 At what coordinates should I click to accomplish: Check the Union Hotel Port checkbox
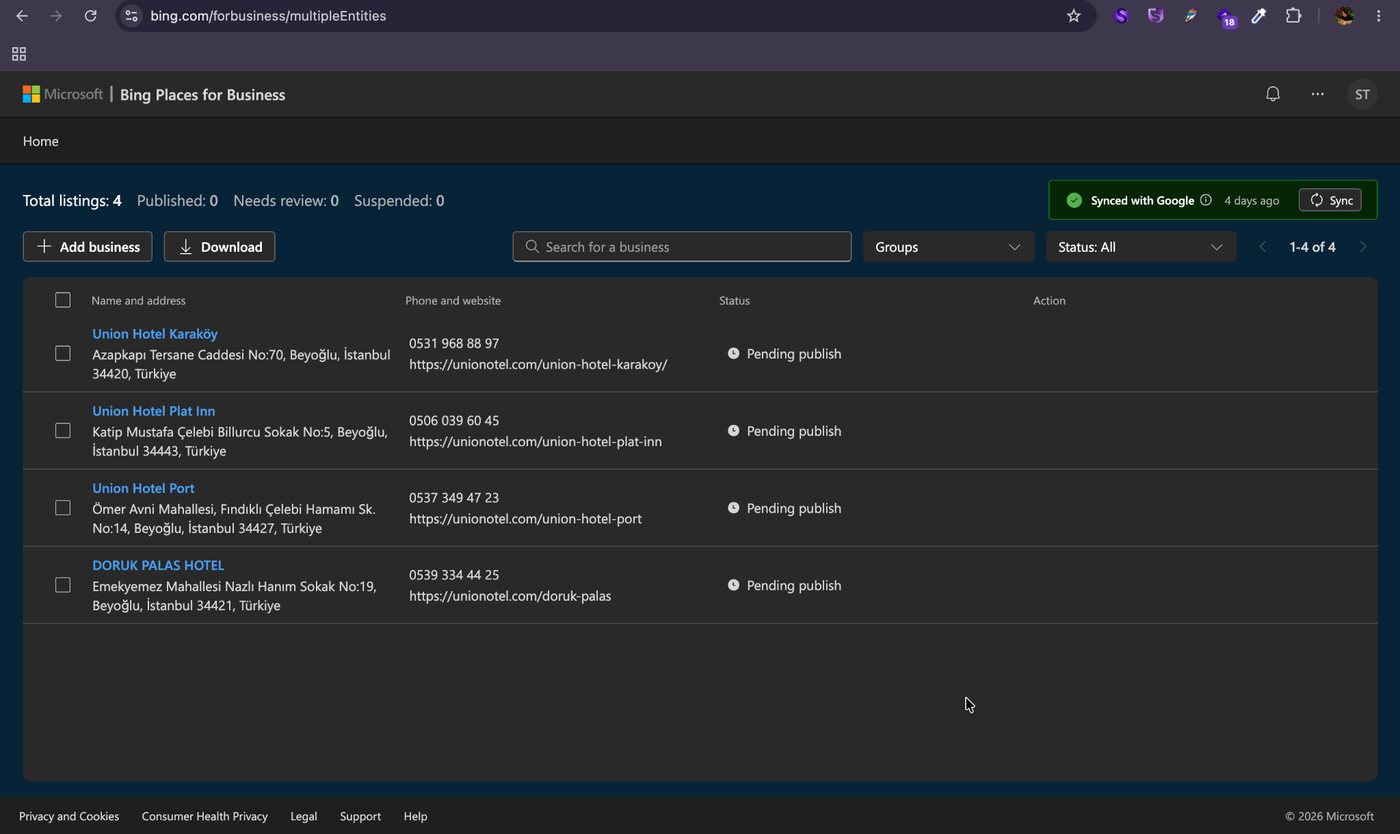pos(63,508)
